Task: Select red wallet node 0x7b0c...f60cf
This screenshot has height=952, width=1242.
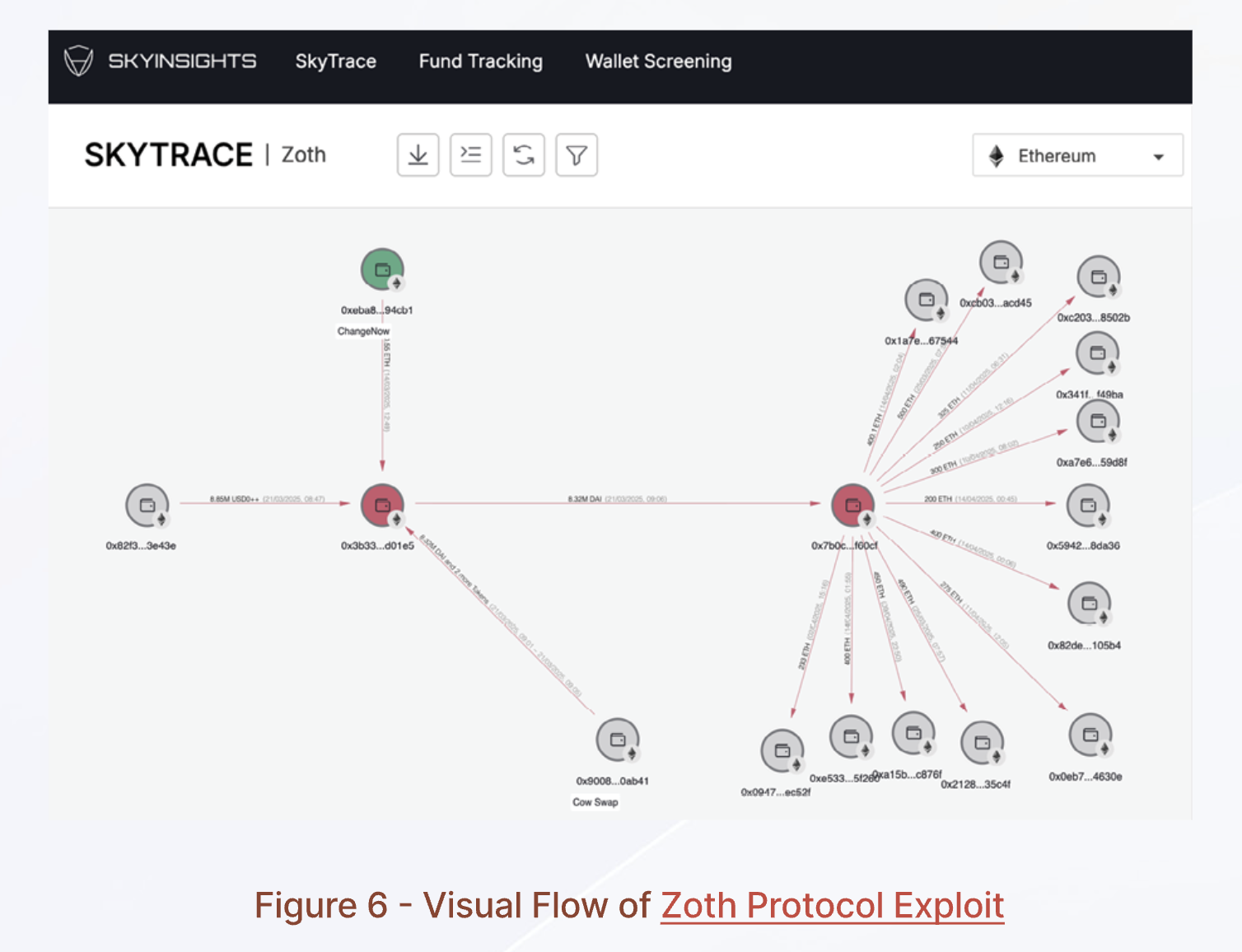Action: [853, 506]
